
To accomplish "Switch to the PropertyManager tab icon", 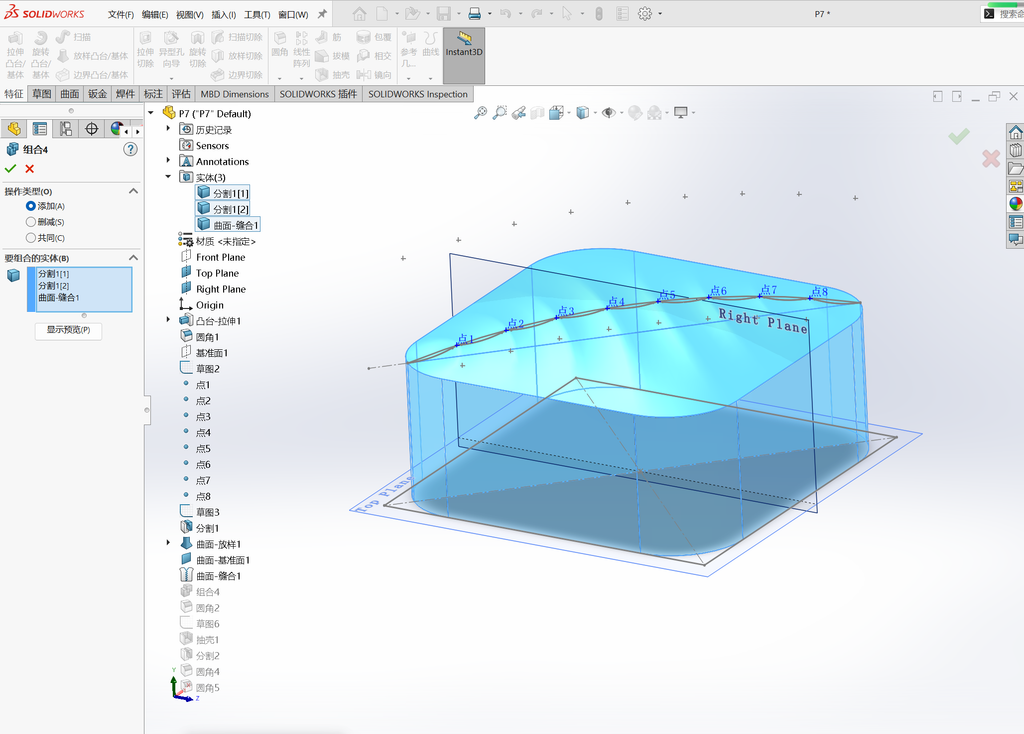I will tap(40, 129).
